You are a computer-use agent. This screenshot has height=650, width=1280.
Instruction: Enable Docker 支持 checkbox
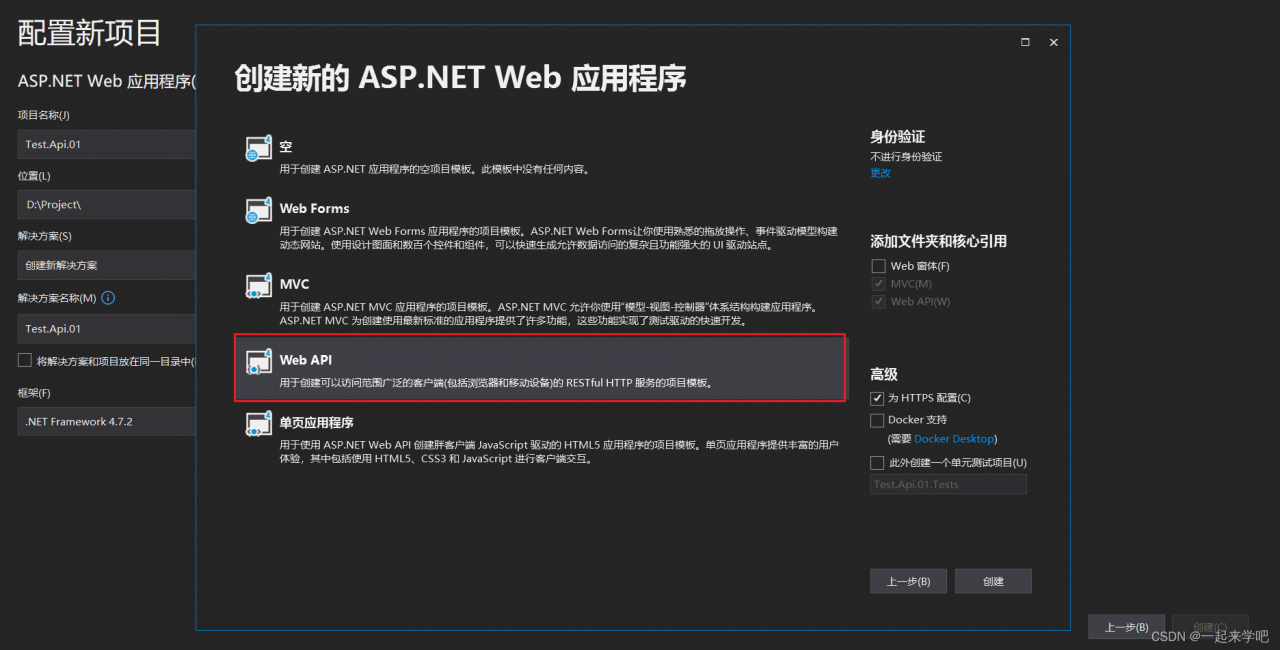[x=877, y=420]
